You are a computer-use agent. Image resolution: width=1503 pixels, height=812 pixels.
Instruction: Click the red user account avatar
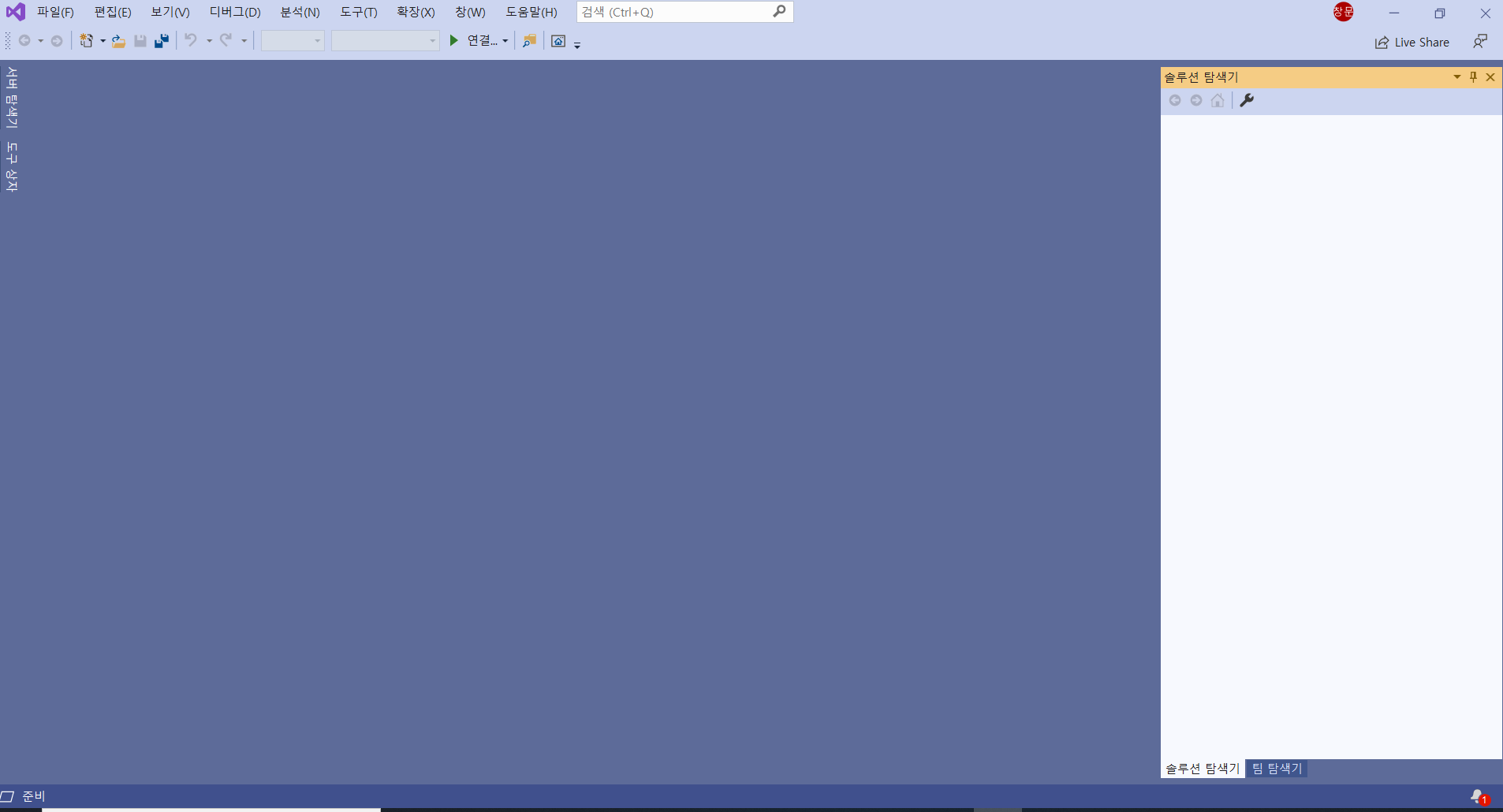pos(1344,12)
